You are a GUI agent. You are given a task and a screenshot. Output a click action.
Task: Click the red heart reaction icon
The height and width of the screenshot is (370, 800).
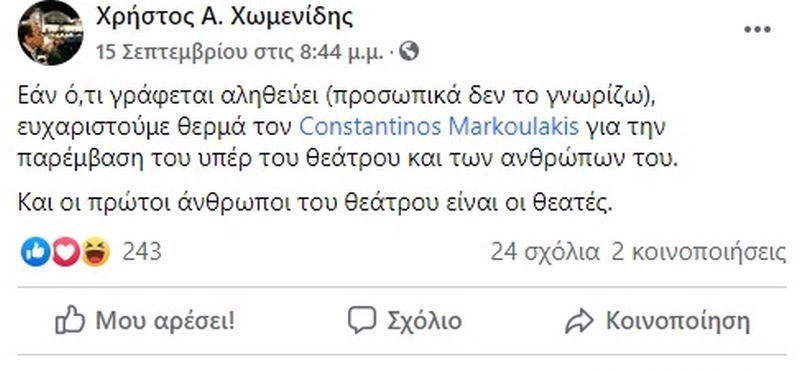tap(66, 252)
